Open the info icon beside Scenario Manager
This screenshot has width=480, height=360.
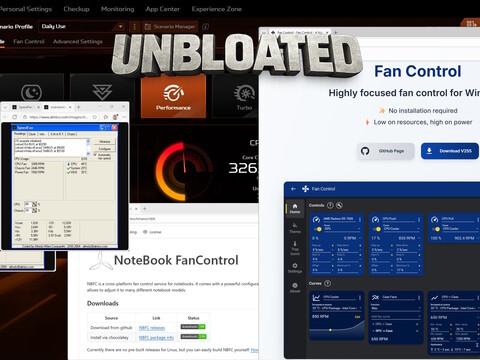pyautogui.click(x=205, y=27)
